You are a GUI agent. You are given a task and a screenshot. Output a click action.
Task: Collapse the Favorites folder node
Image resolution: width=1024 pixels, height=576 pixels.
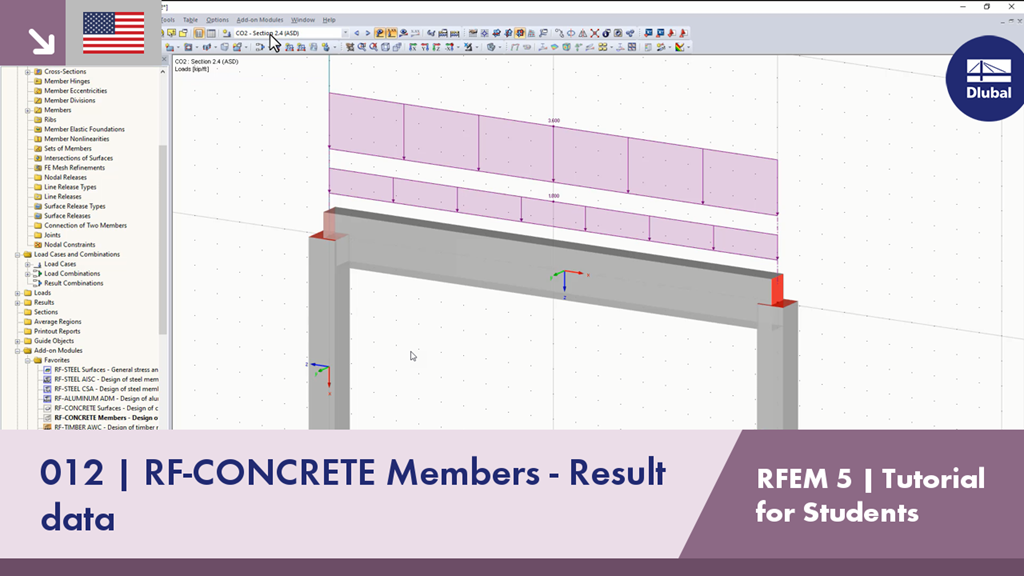click(27, 360)
